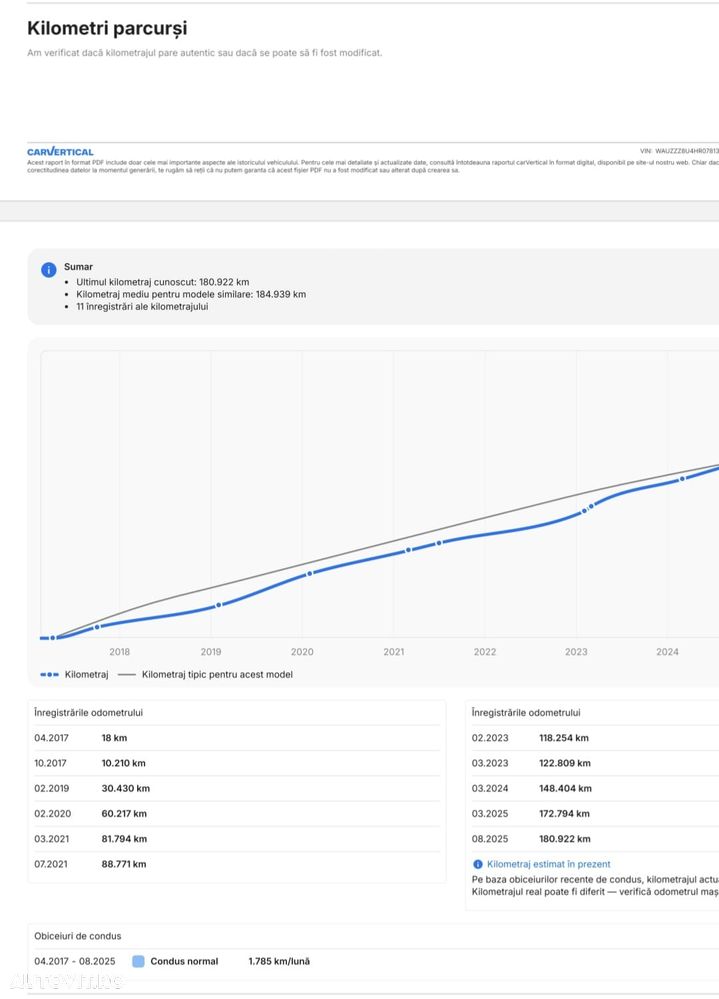719x999 pixels.
Task: Click the Obiceiuri de condus section header
Action: tap(78, 936)
